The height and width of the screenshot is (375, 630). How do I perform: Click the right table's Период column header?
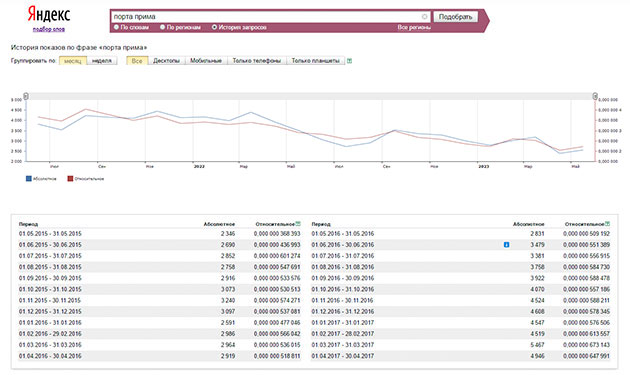coord(321,224)
